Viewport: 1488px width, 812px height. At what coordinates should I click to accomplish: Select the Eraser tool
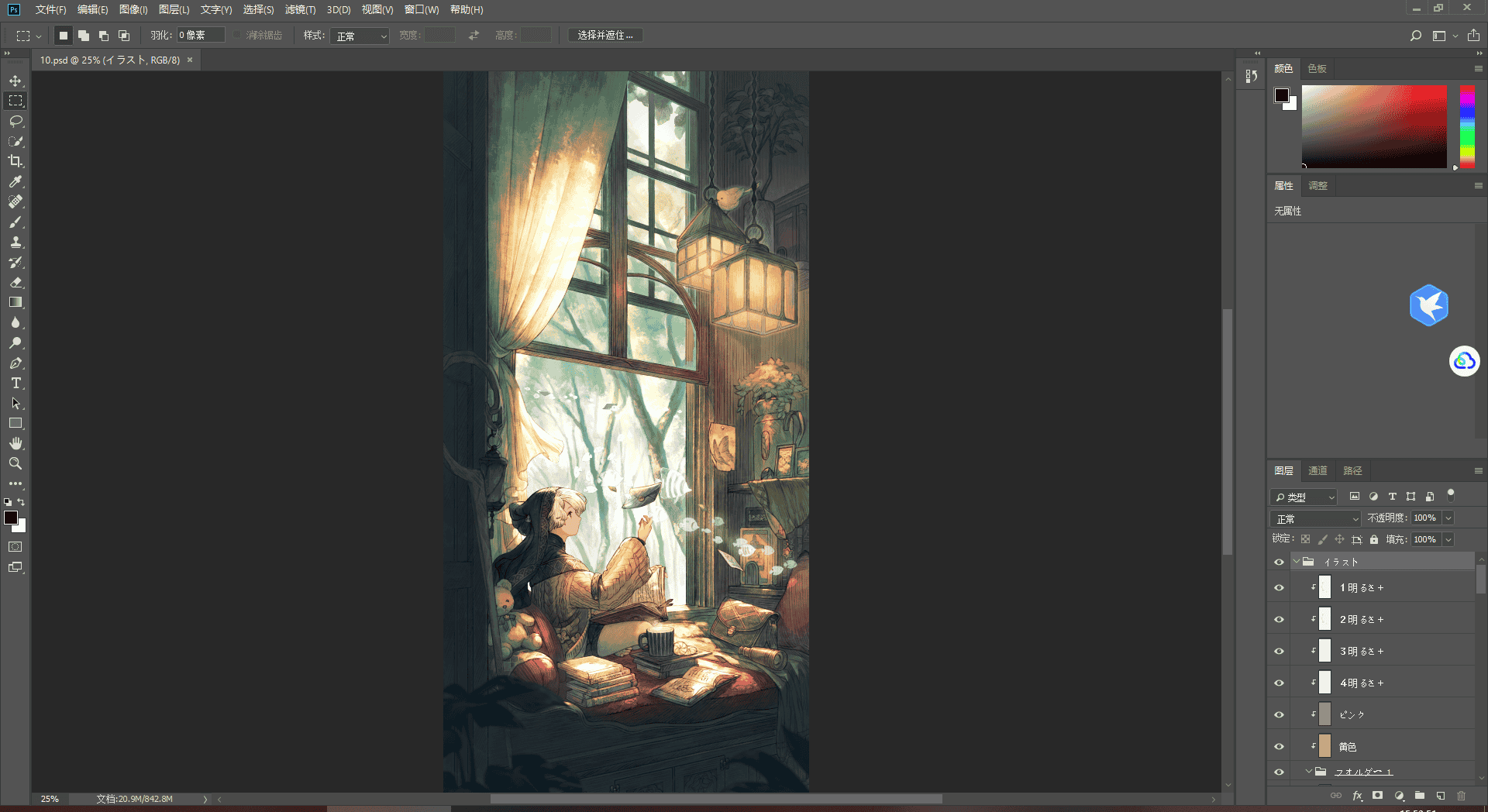pyautogui.click(x=15, y=282)
